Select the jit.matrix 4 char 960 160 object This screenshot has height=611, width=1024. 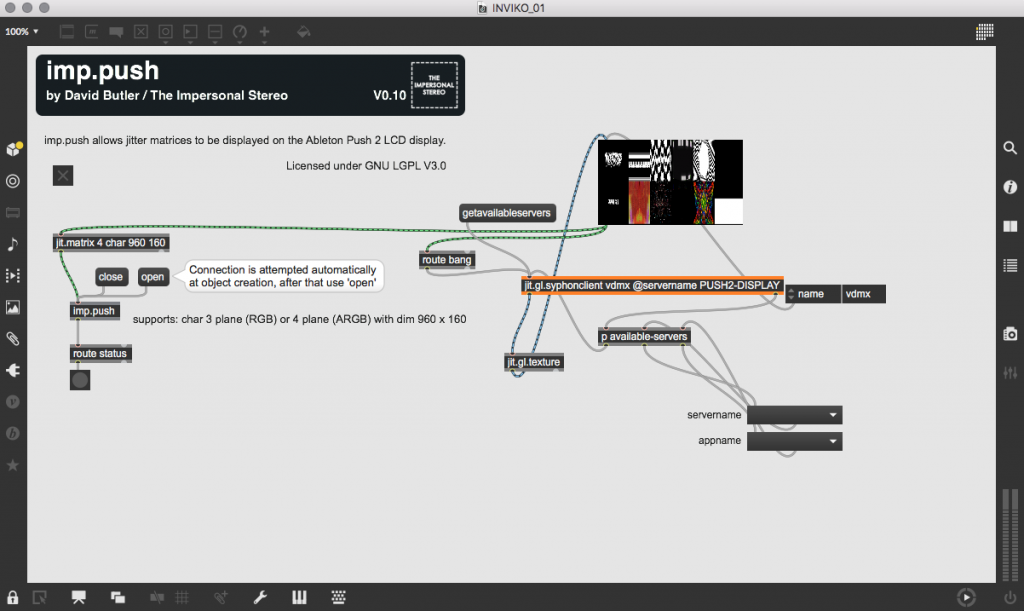click(111, 243)
